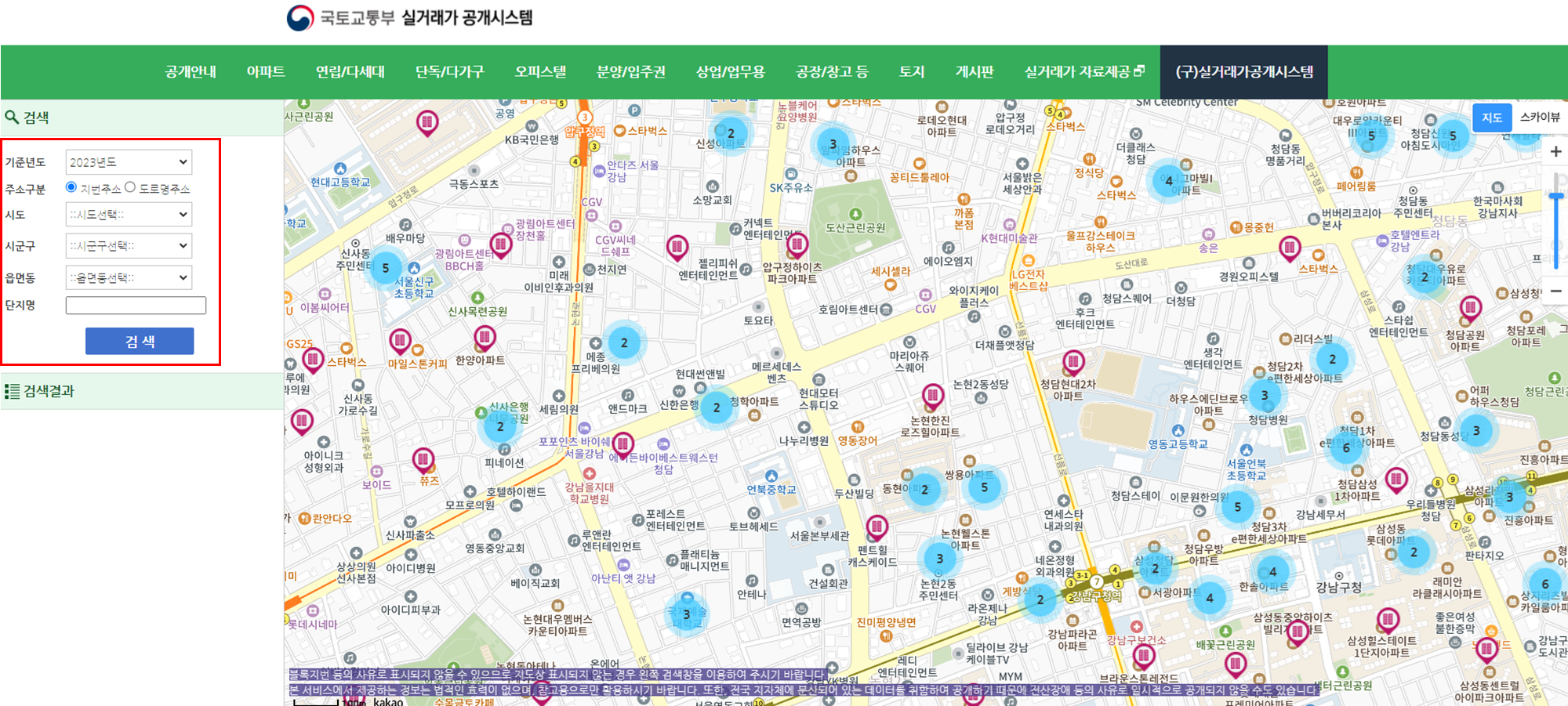Select the 도로명주소 radio button
1568x706 pixels.
(x=130, y=187)
